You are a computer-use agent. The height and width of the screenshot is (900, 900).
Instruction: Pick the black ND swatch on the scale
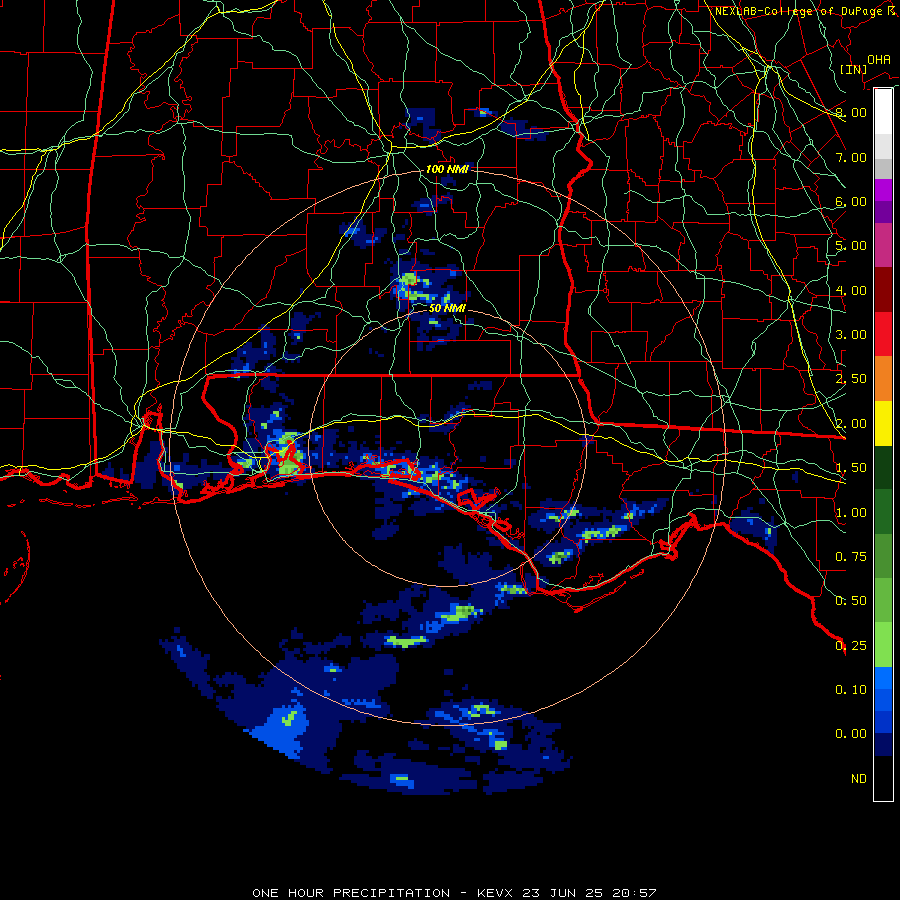coord(883,778)
